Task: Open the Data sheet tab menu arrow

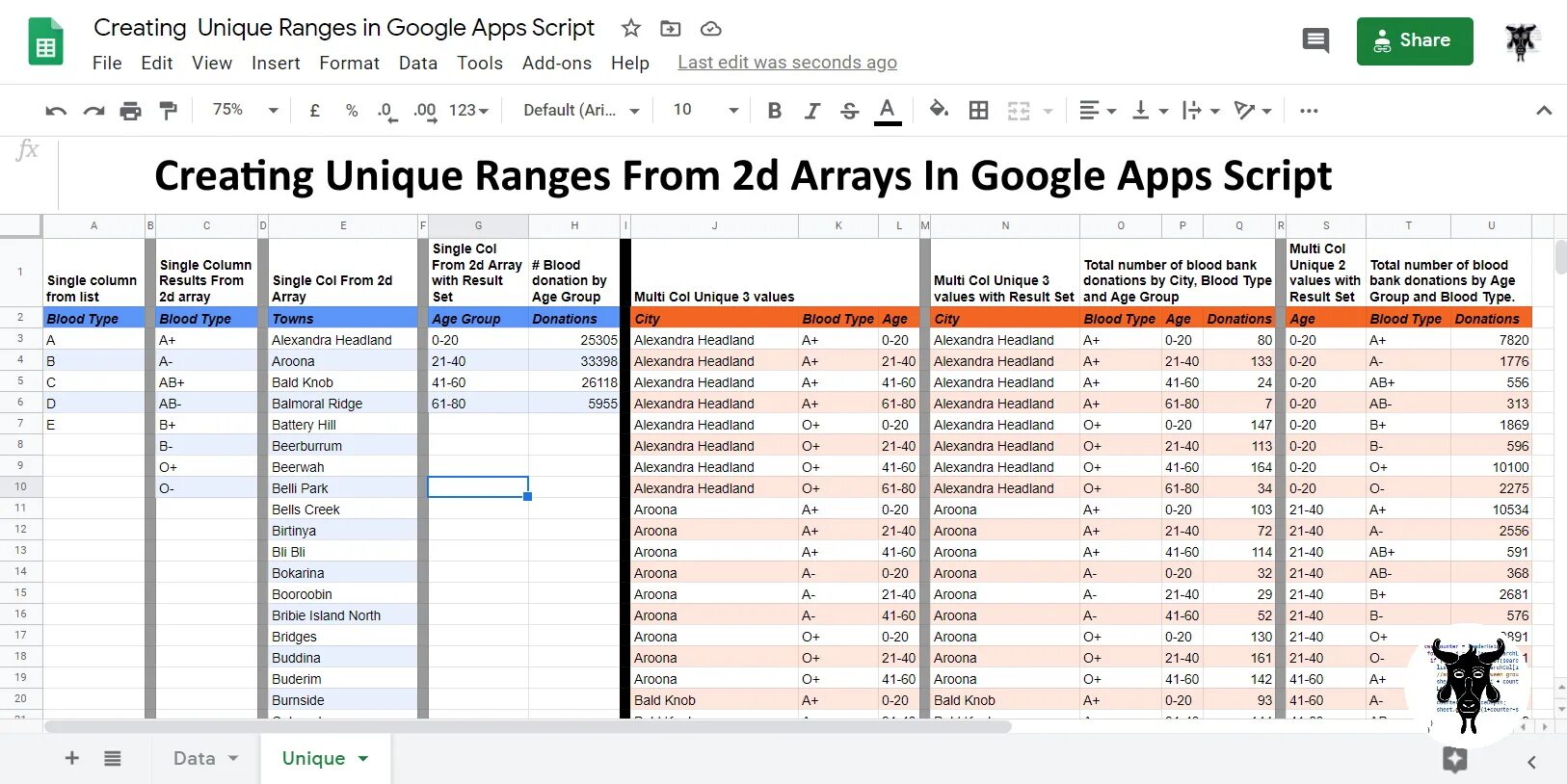Action: pyautogui.click(x=233, y=759)
